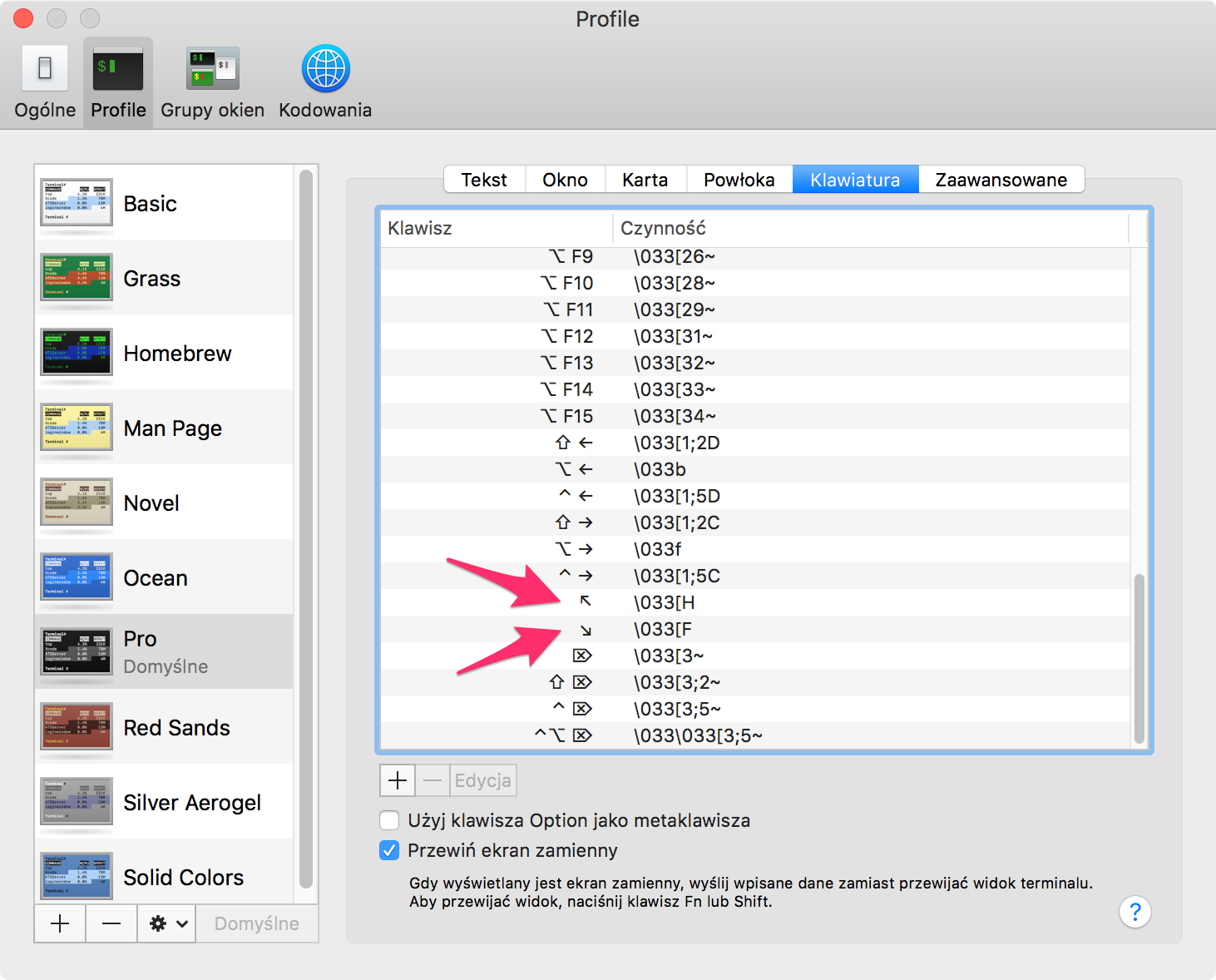Click the key list vertical scrollbar
Viewport: 1216px width, 980px height.
1139,658
